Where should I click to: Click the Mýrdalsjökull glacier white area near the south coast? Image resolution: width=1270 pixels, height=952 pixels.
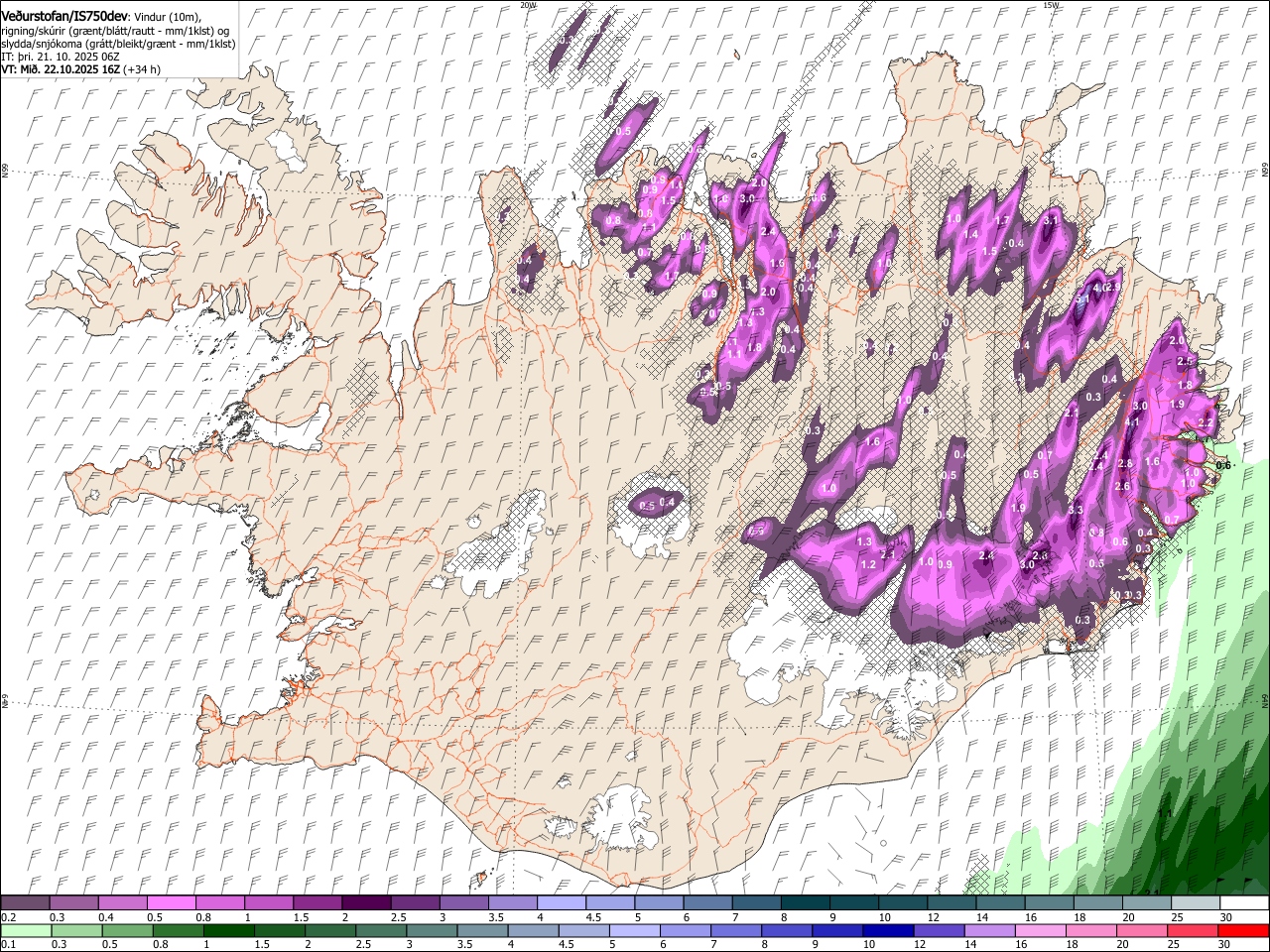click(623, 818)
